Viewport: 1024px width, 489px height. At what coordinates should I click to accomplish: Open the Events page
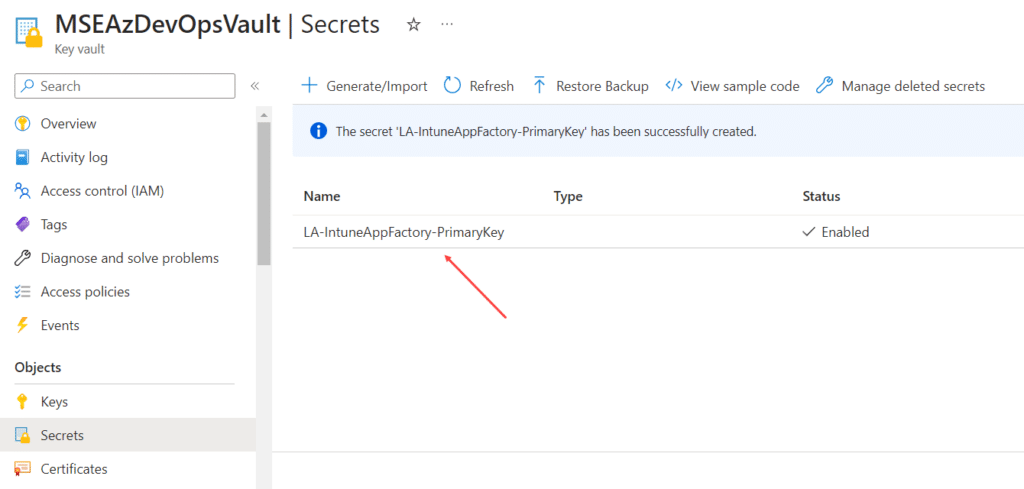60,325
